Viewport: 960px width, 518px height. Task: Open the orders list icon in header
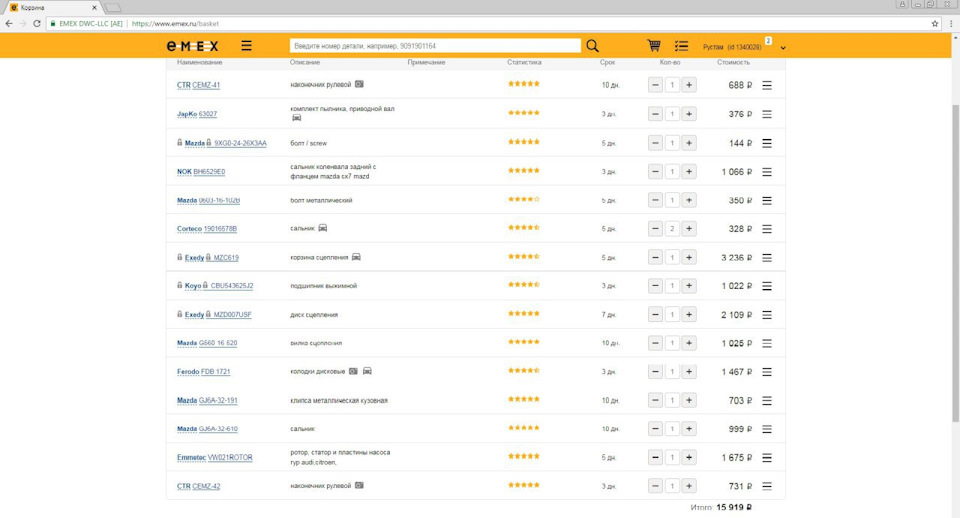click(681, 46)
